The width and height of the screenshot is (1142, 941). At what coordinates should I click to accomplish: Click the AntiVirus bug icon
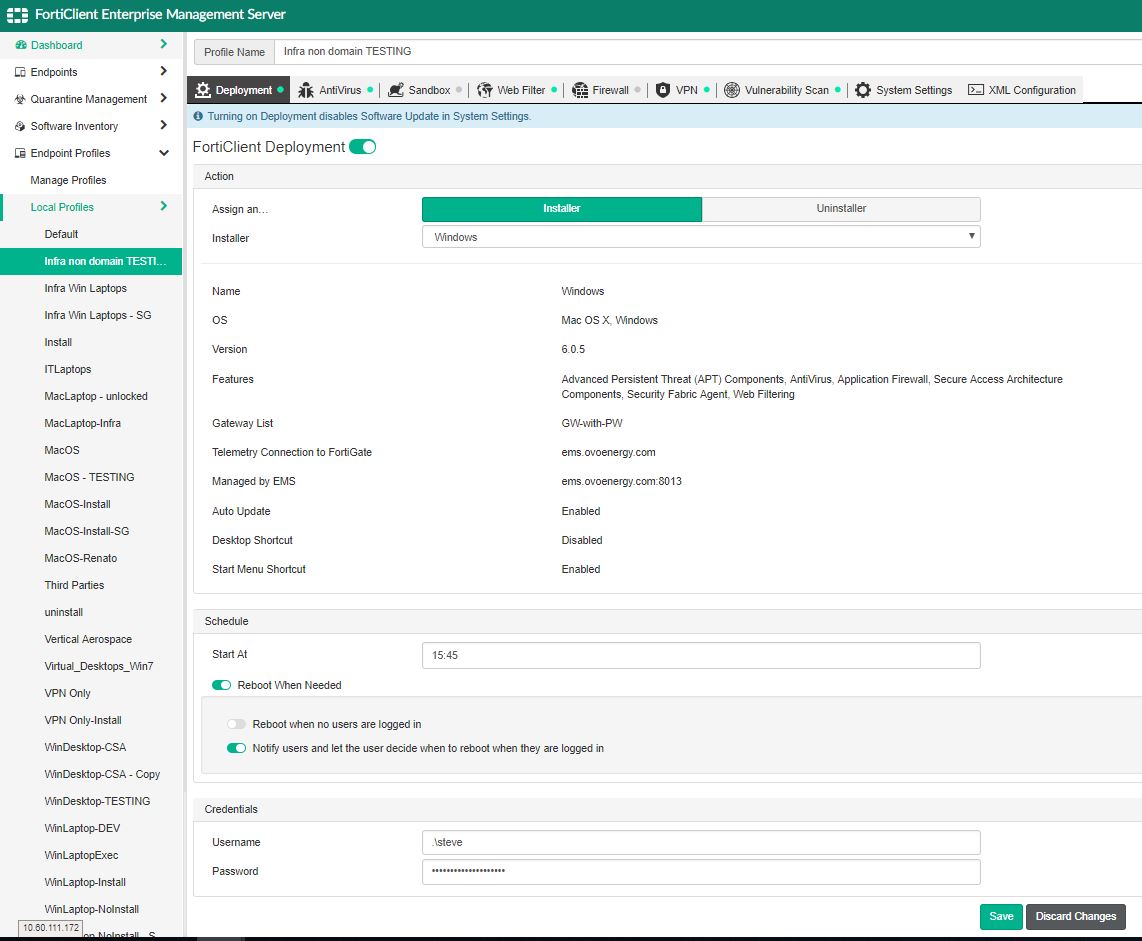306,90
